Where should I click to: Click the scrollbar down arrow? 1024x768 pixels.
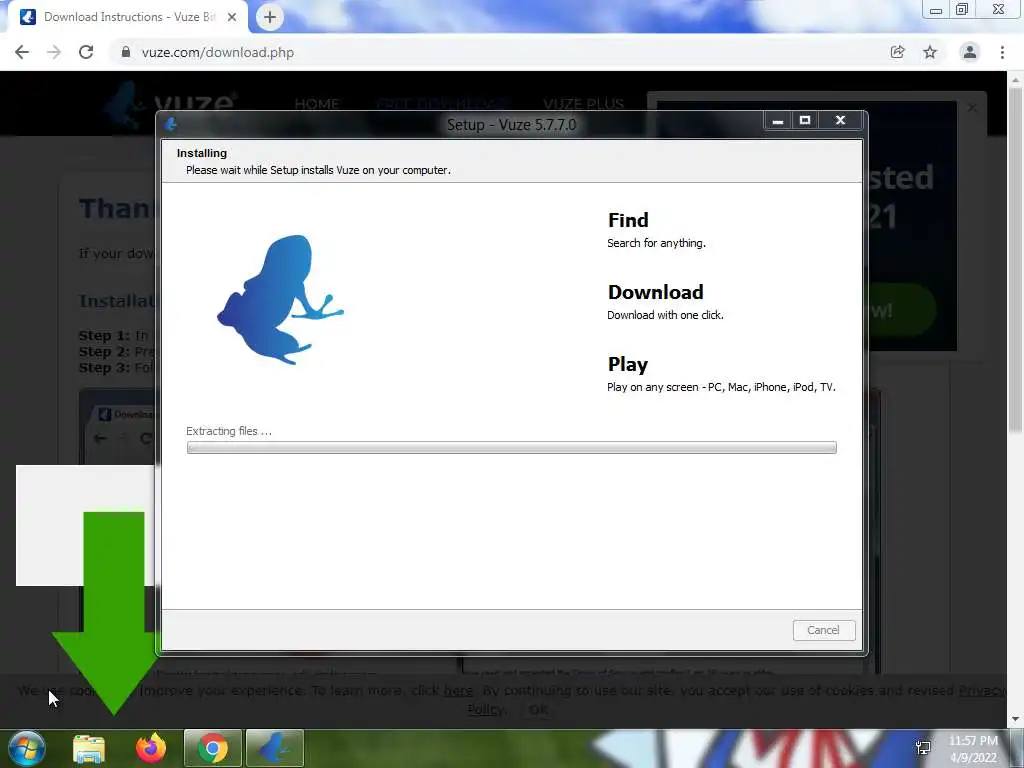[x=1016, y=720]
